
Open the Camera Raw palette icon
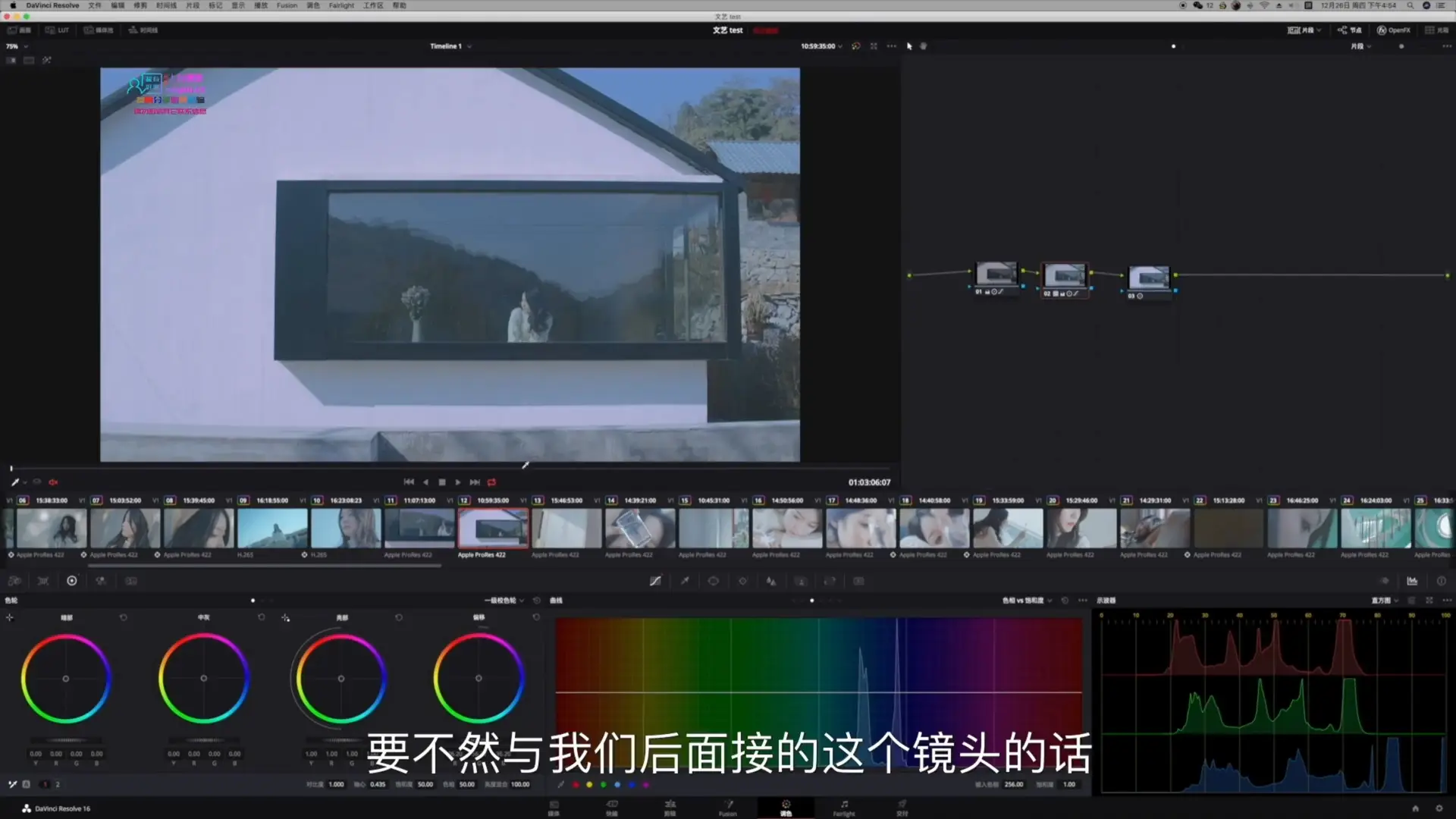tap(14, 581)
